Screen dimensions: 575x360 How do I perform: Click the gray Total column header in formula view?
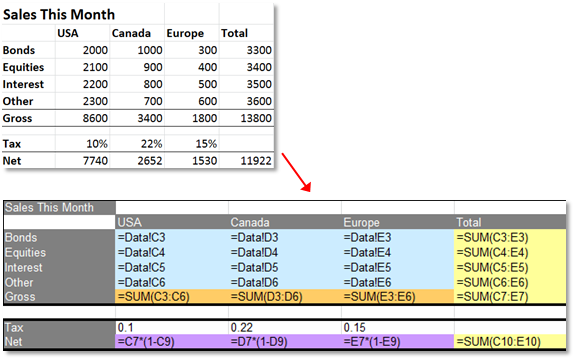(x=510, y=222)
